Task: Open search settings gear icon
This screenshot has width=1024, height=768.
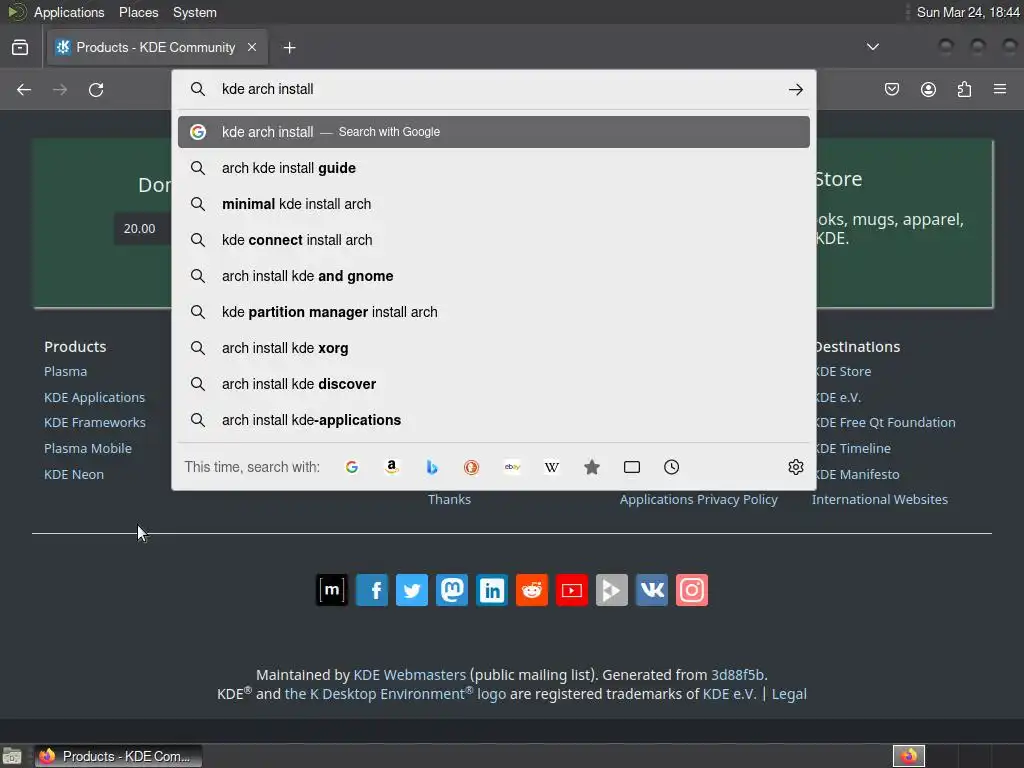Action: (x=795, y=467)
